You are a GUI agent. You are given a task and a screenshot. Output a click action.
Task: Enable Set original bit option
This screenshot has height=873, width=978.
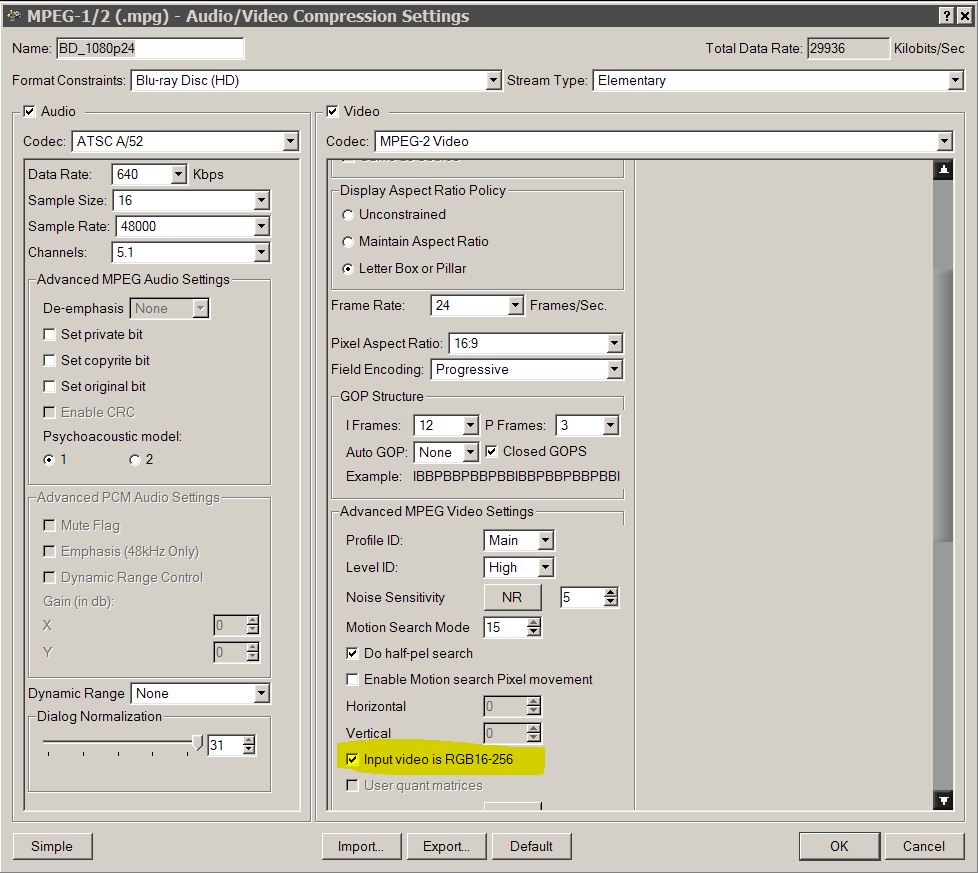49,387
